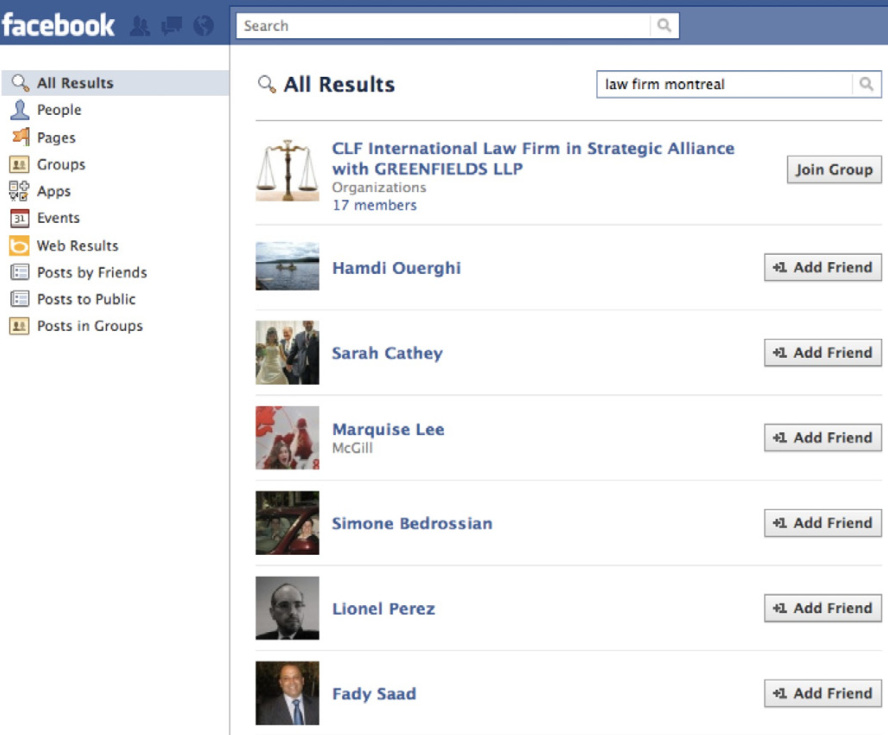Select Pages filter label
888x735 pixels.
tap(56, 138)
